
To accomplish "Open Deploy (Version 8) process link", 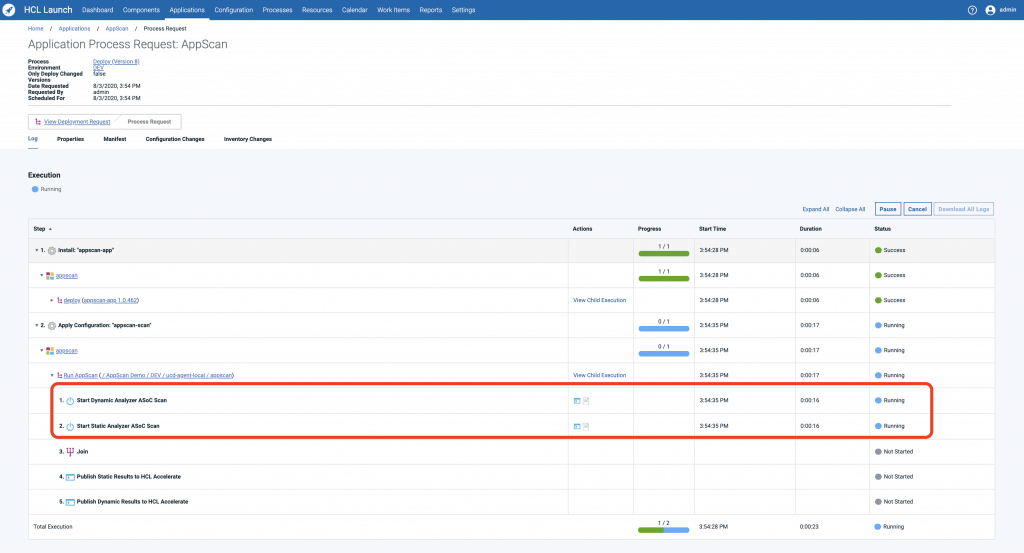I will click(x=116, y=61).
